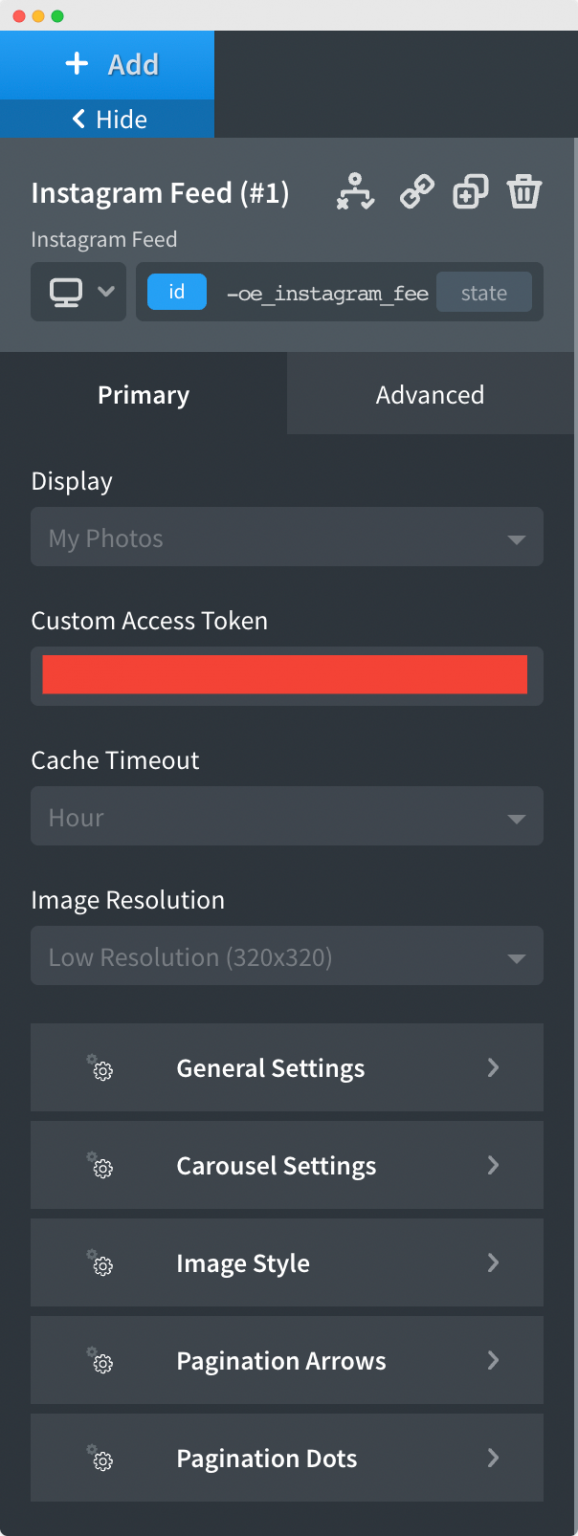Screen dimensions: 578x1536
Task: Open Image Style gear icon
Action: click(100, 1263)
